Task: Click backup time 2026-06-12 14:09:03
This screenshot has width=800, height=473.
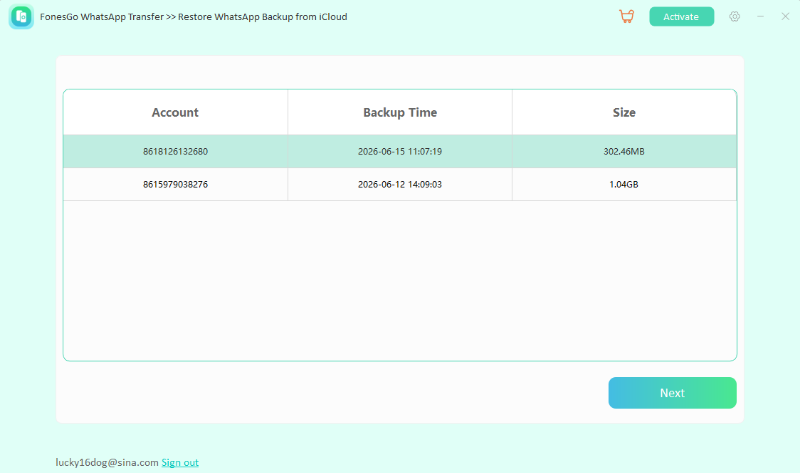Action: coord(399,184)
